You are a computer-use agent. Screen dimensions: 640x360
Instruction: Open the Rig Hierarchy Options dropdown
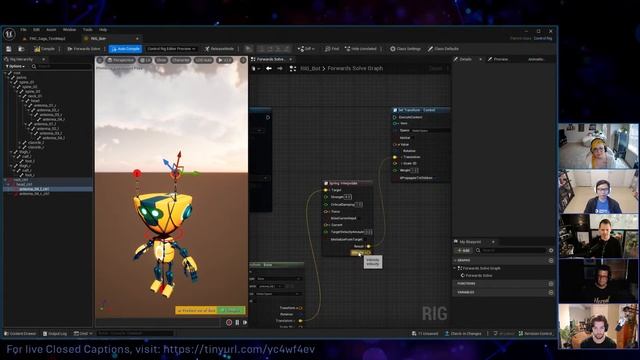coord(16,66)
